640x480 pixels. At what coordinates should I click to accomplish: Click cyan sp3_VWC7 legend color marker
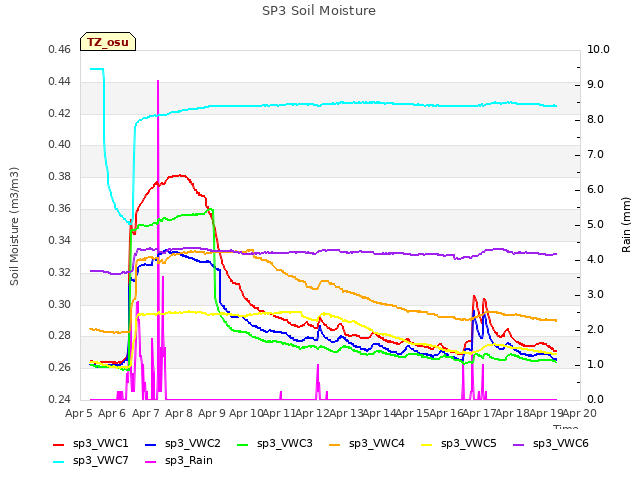59,462
